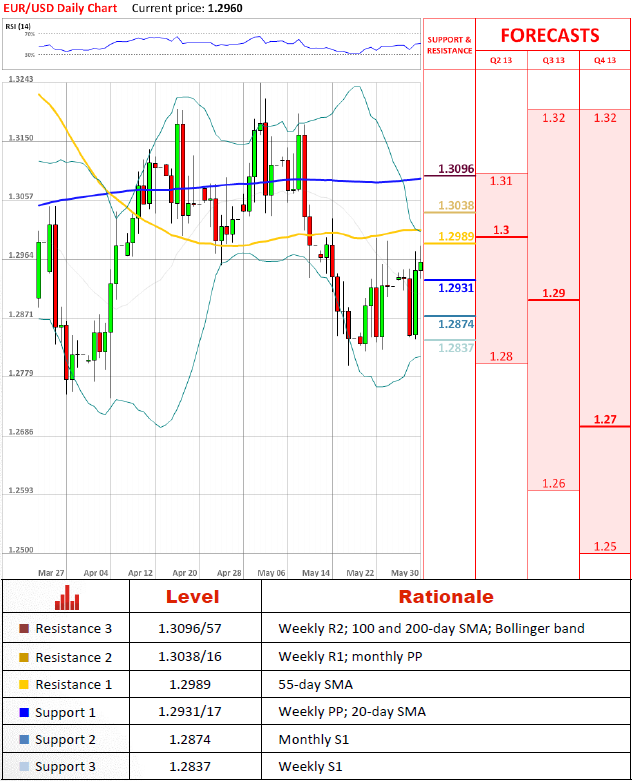Click the level cell 1.2931/17

tap(190, 711)
